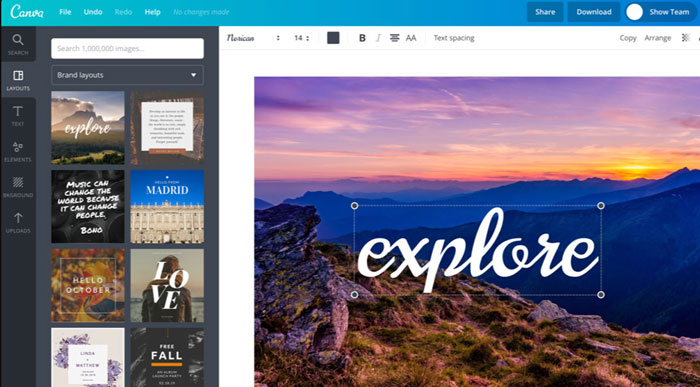This screenshot has height=387, width=700.
Task: Click the top-left handle of the explore text box
Action: (354, 206)
